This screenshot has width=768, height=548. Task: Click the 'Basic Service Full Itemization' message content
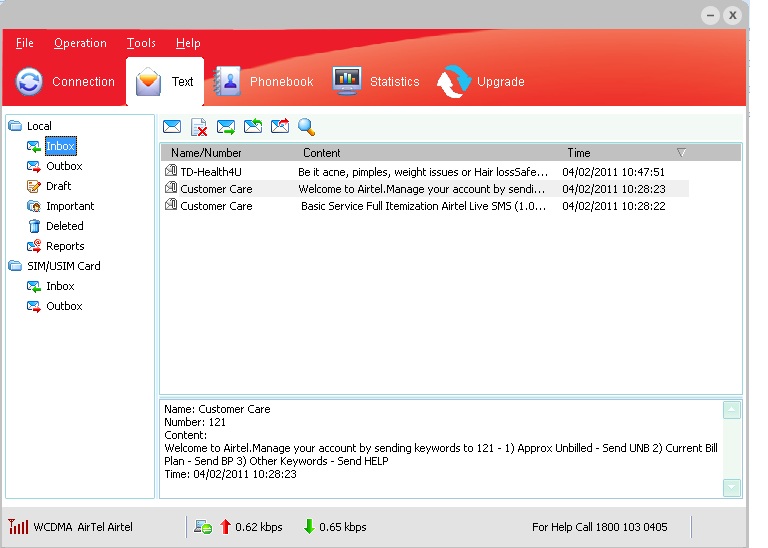tap(424, 206)
